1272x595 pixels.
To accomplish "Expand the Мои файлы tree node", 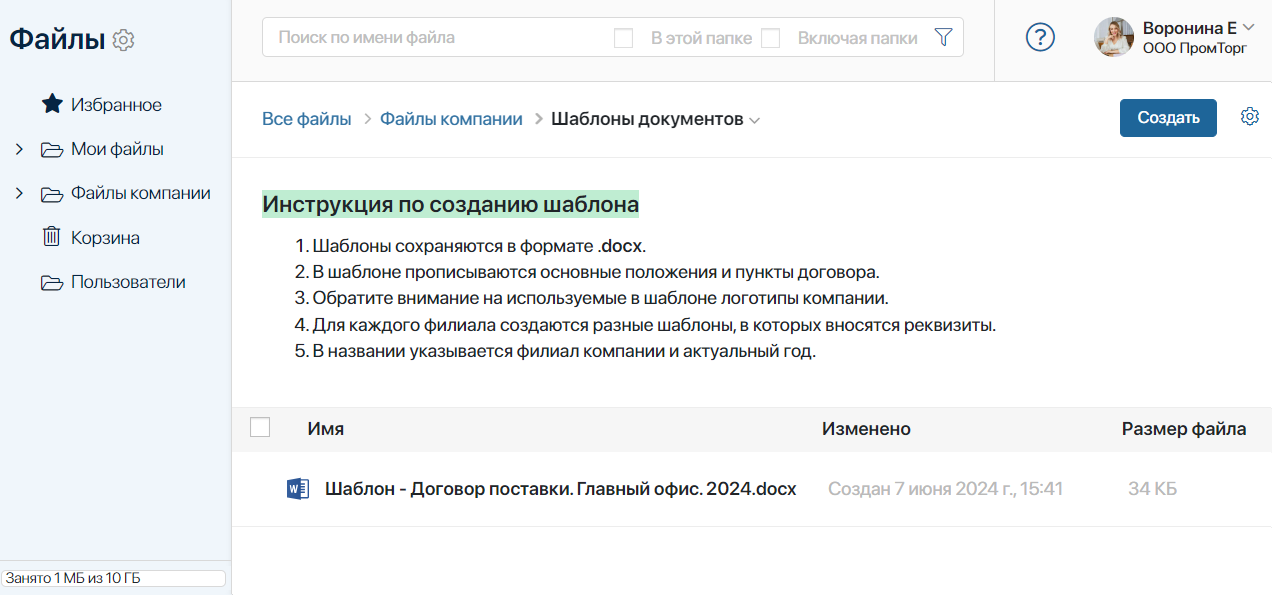I will 19,149.
